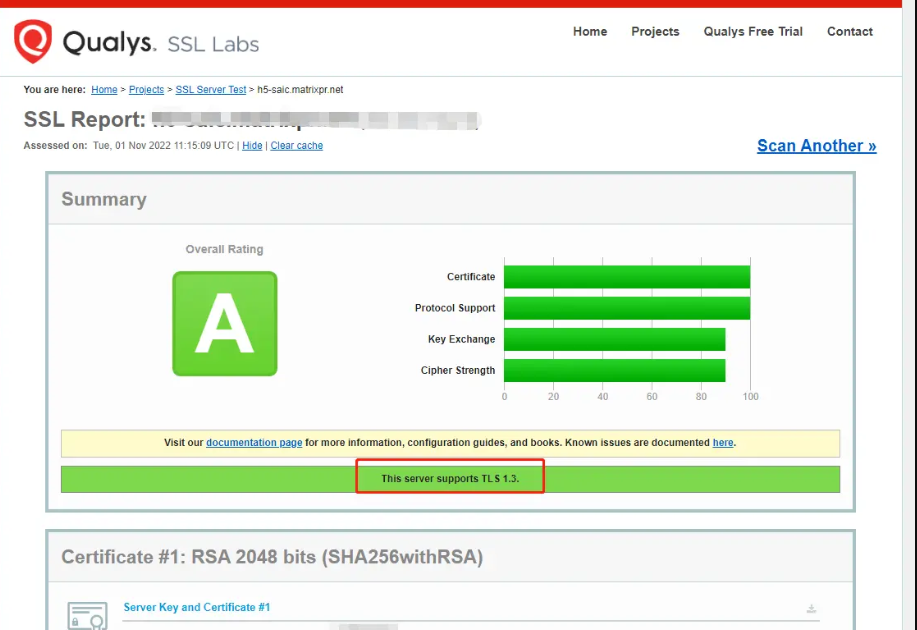Click the 'Tue, 01 Nov 2022 11:15:09 UTC' timestamp
The height and width of the screenshot is (630, 917).
(163, 146)
